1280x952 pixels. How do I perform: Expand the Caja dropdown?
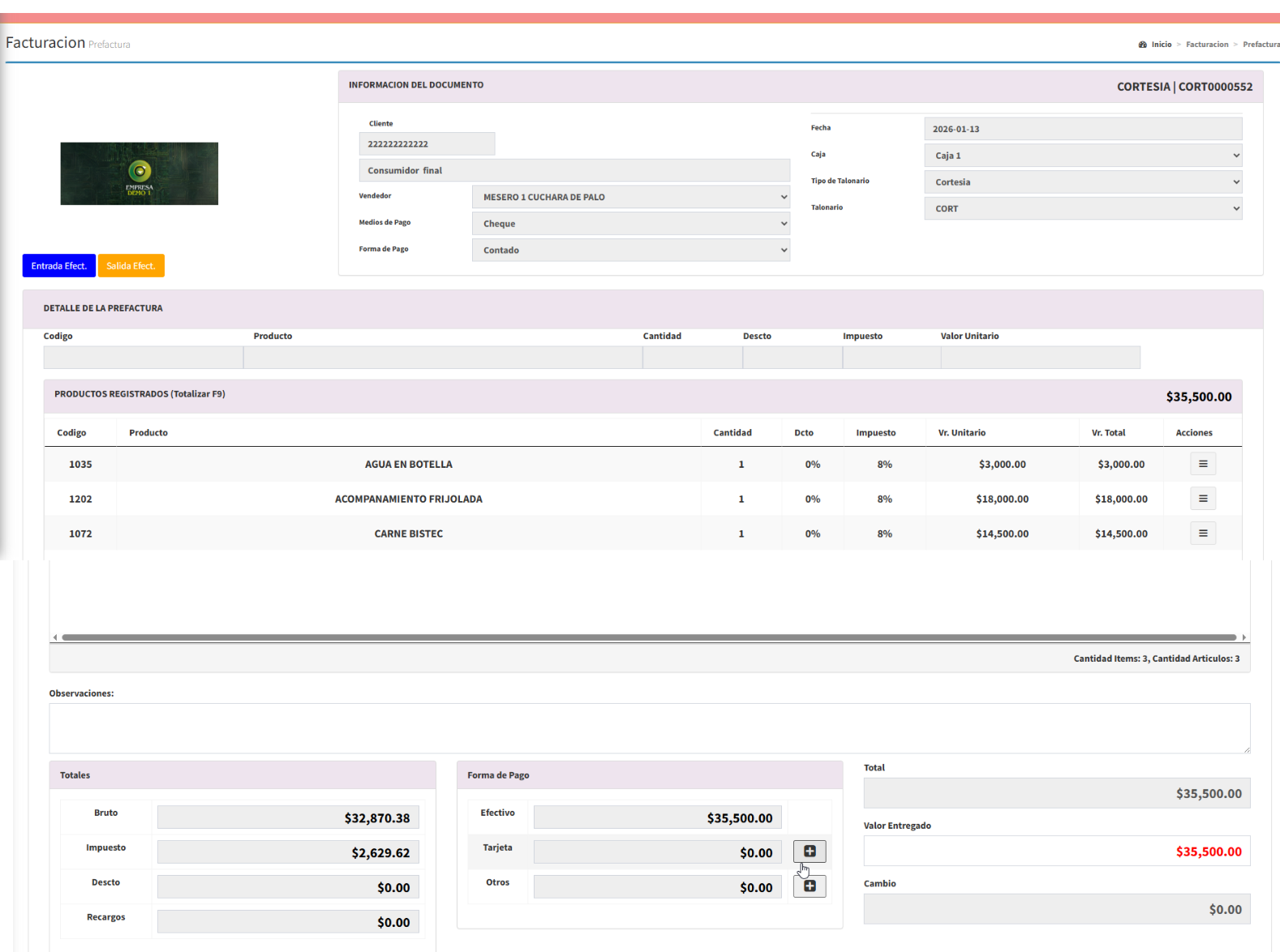(1083, 156)
